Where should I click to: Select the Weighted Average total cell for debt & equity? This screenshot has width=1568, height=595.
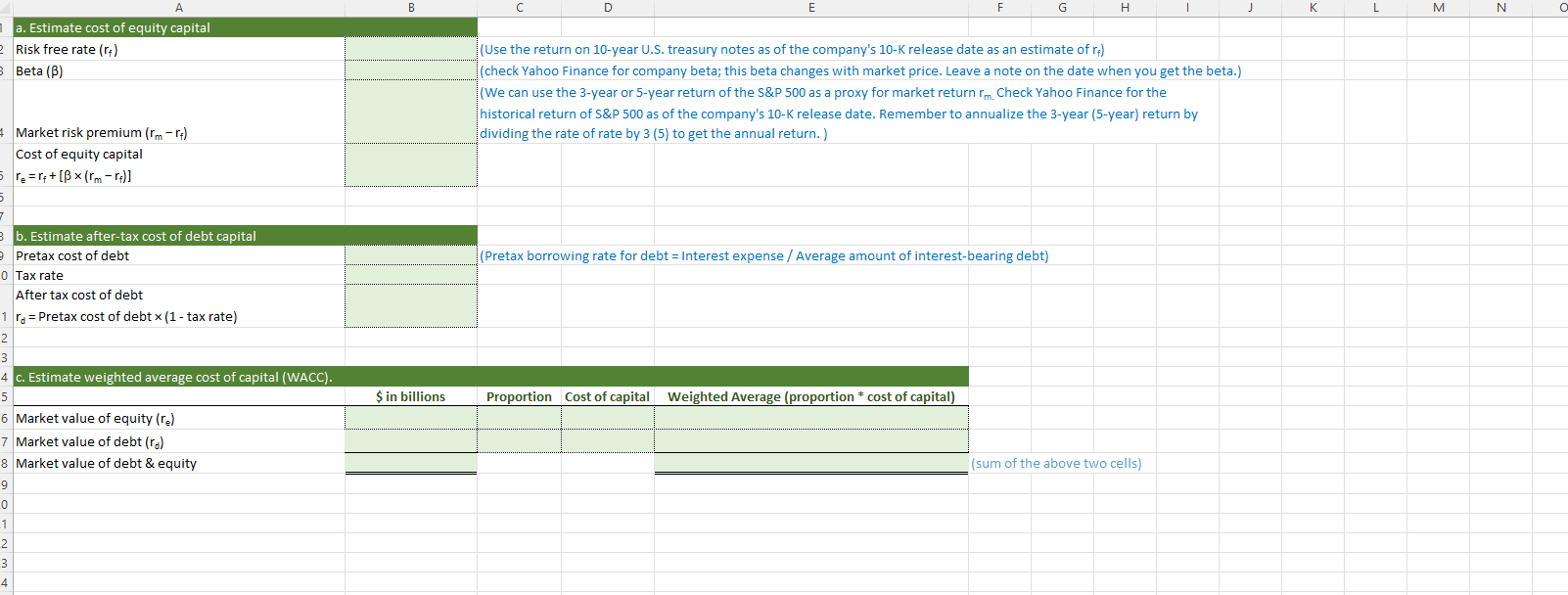click(811, 463)
